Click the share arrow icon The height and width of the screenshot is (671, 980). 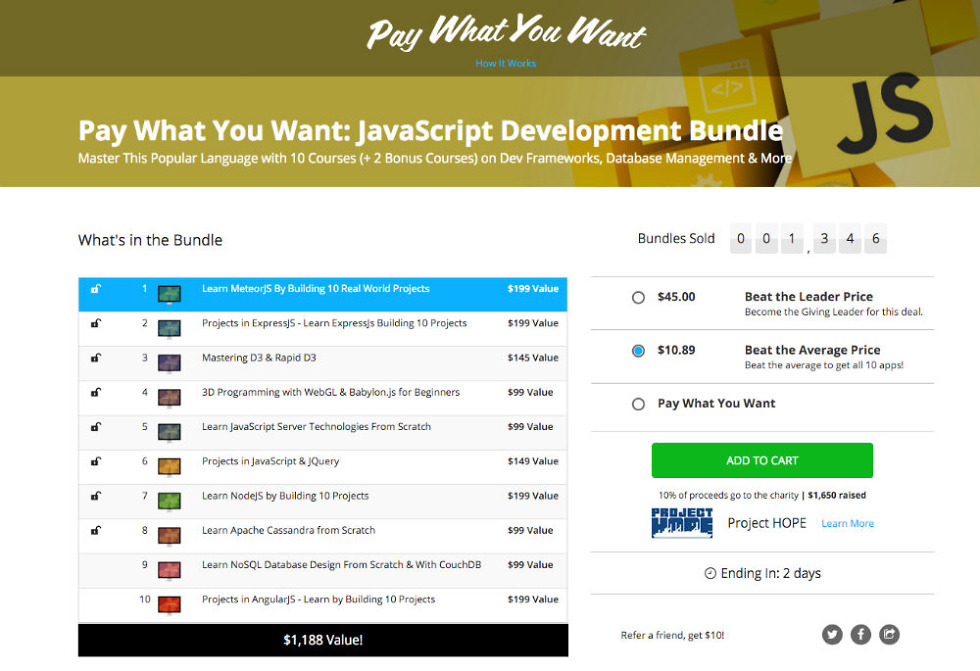[x=889, y=634]
